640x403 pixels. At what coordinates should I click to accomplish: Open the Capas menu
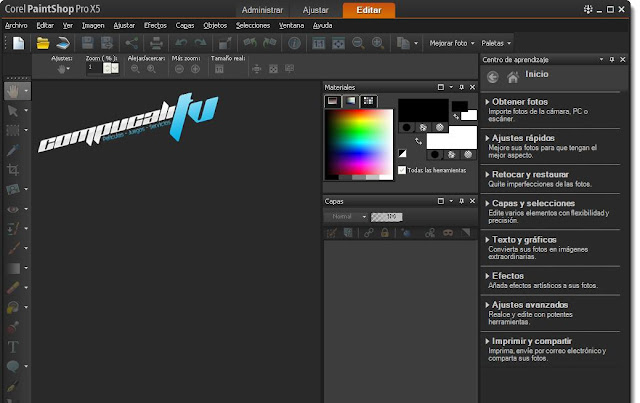click(x=185, y=25)
